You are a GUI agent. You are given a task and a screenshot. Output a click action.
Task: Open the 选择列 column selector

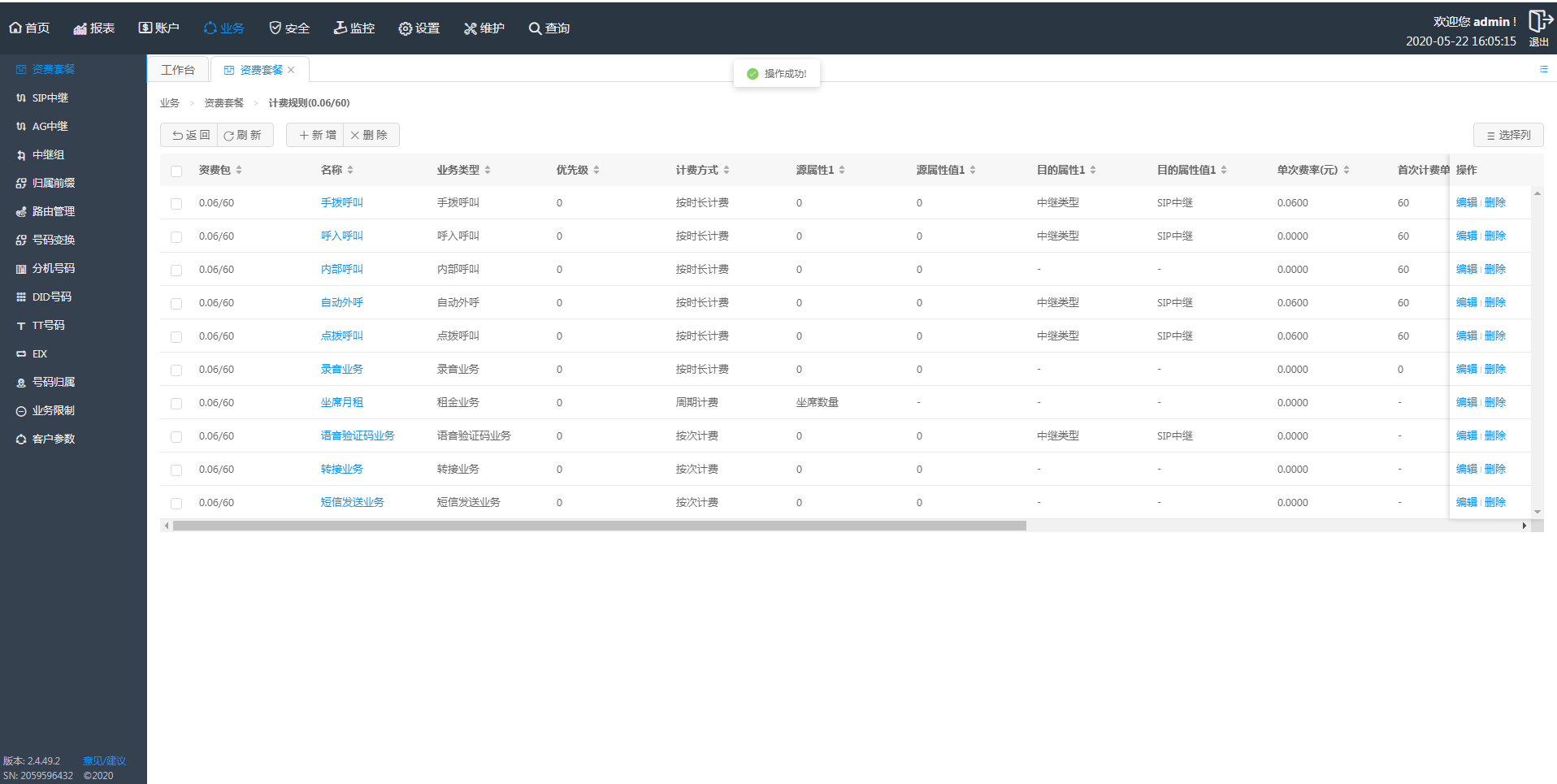point(1507,135)
